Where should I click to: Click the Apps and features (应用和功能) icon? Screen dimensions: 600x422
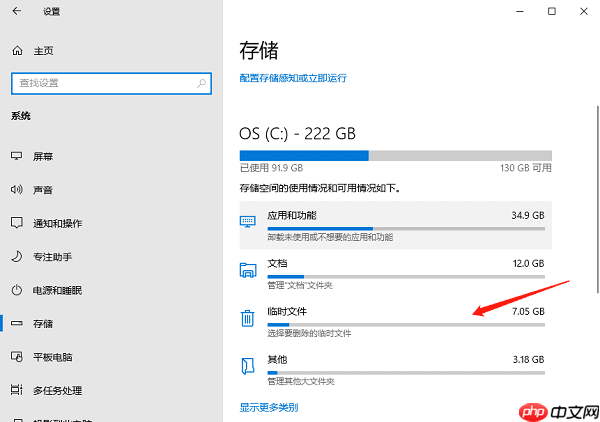click(248, 221)
